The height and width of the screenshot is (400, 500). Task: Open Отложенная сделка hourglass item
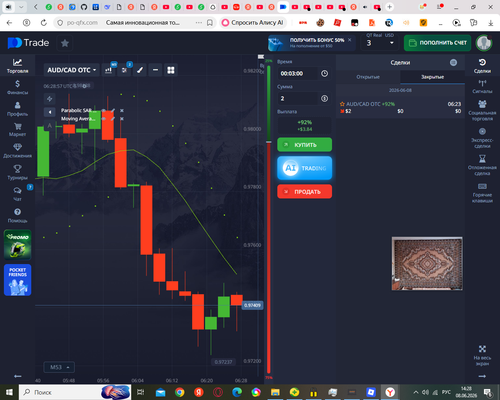point(482,165)
